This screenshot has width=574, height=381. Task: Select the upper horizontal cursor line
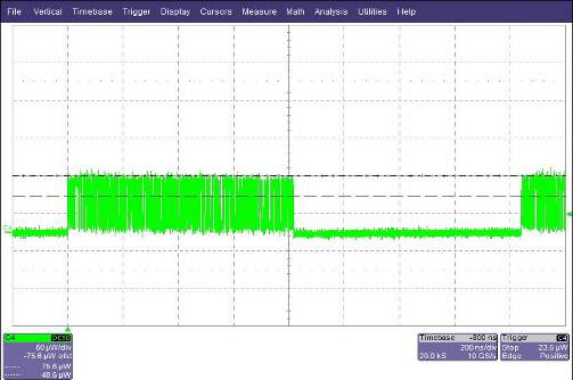(x=288, y=176)
